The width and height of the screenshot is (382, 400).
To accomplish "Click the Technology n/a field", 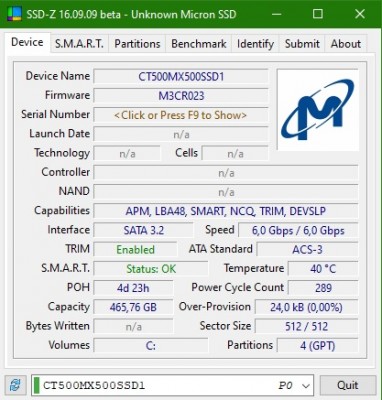I will [127, 154].
